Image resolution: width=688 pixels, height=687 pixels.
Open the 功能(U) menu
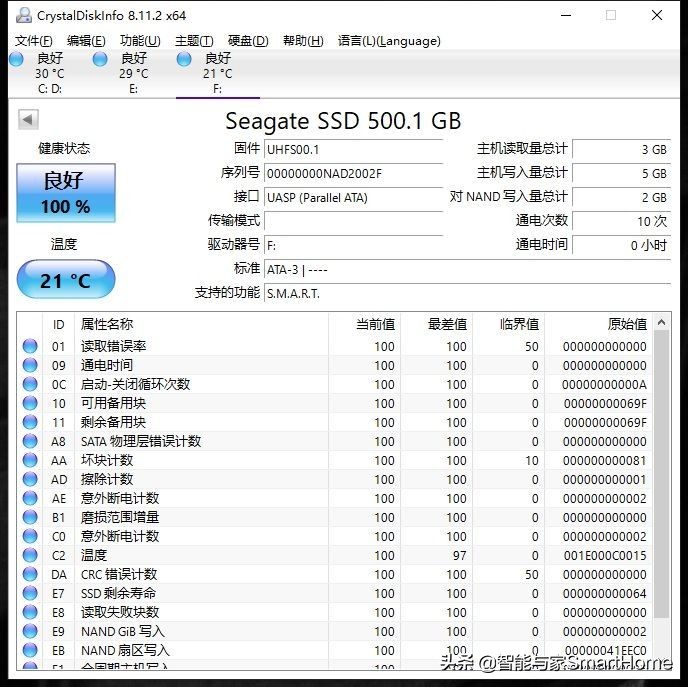pos(140,41)
